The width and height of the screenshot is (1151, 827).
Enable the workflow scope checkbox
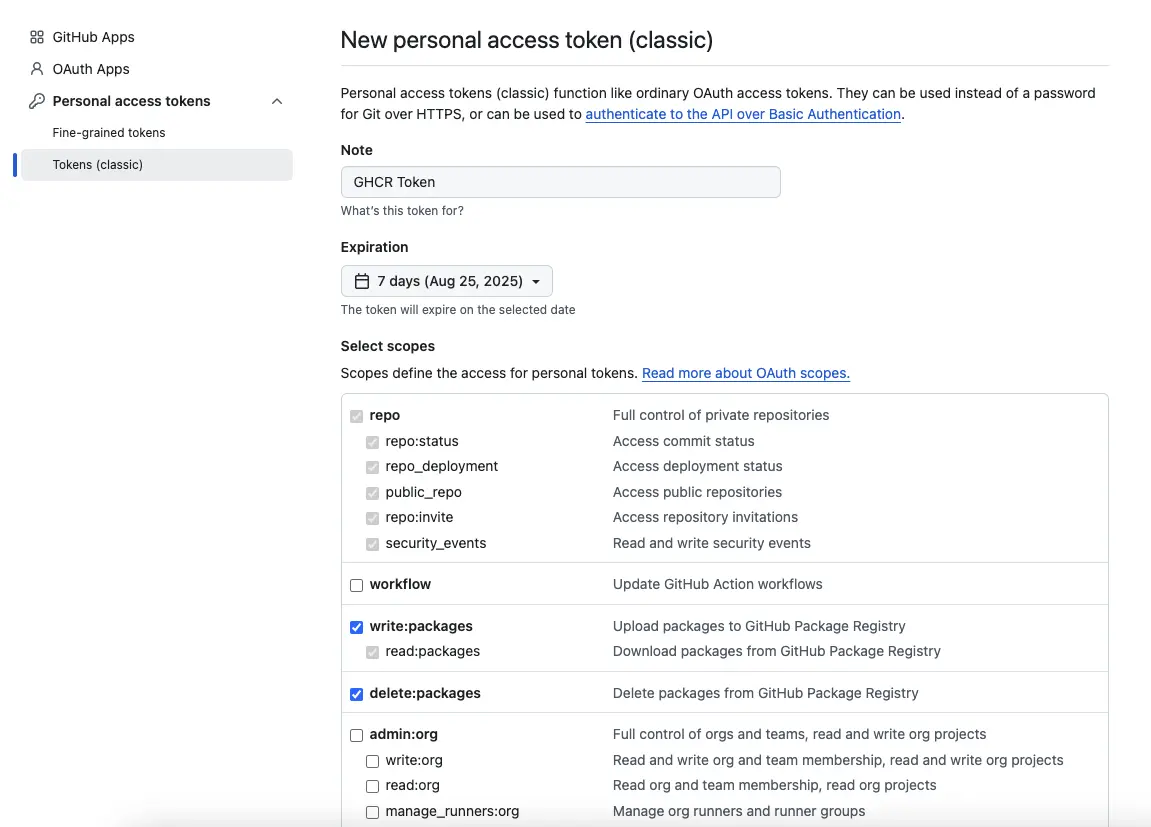coord(356,585)
